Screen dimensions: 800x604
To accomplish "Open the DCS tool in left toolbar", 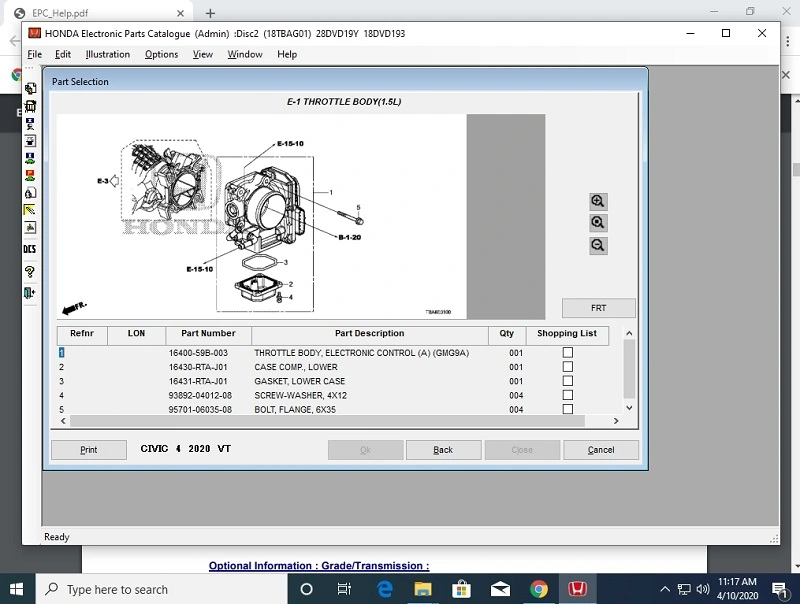I will (x=30, y=249).
